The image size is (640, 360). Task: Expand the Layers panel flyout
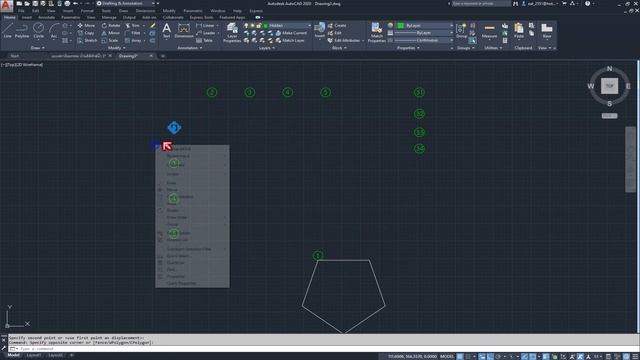[x=267, y=48]
